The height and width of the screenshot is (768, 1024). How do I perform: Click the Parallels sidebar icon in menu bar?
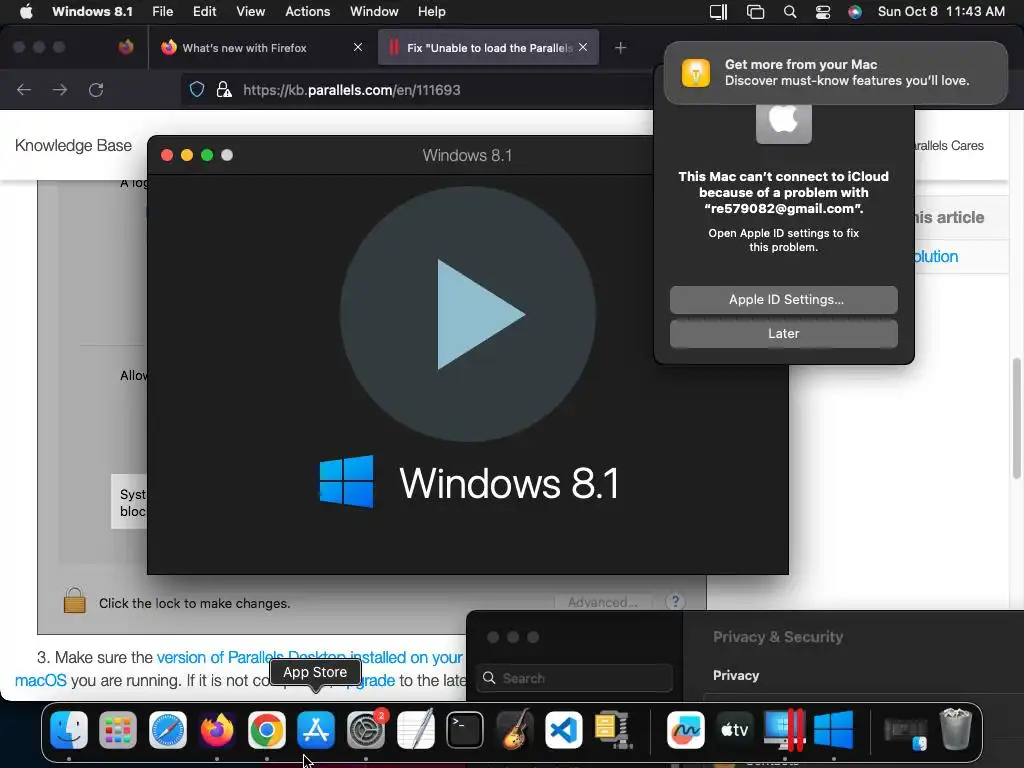point(718,12)
